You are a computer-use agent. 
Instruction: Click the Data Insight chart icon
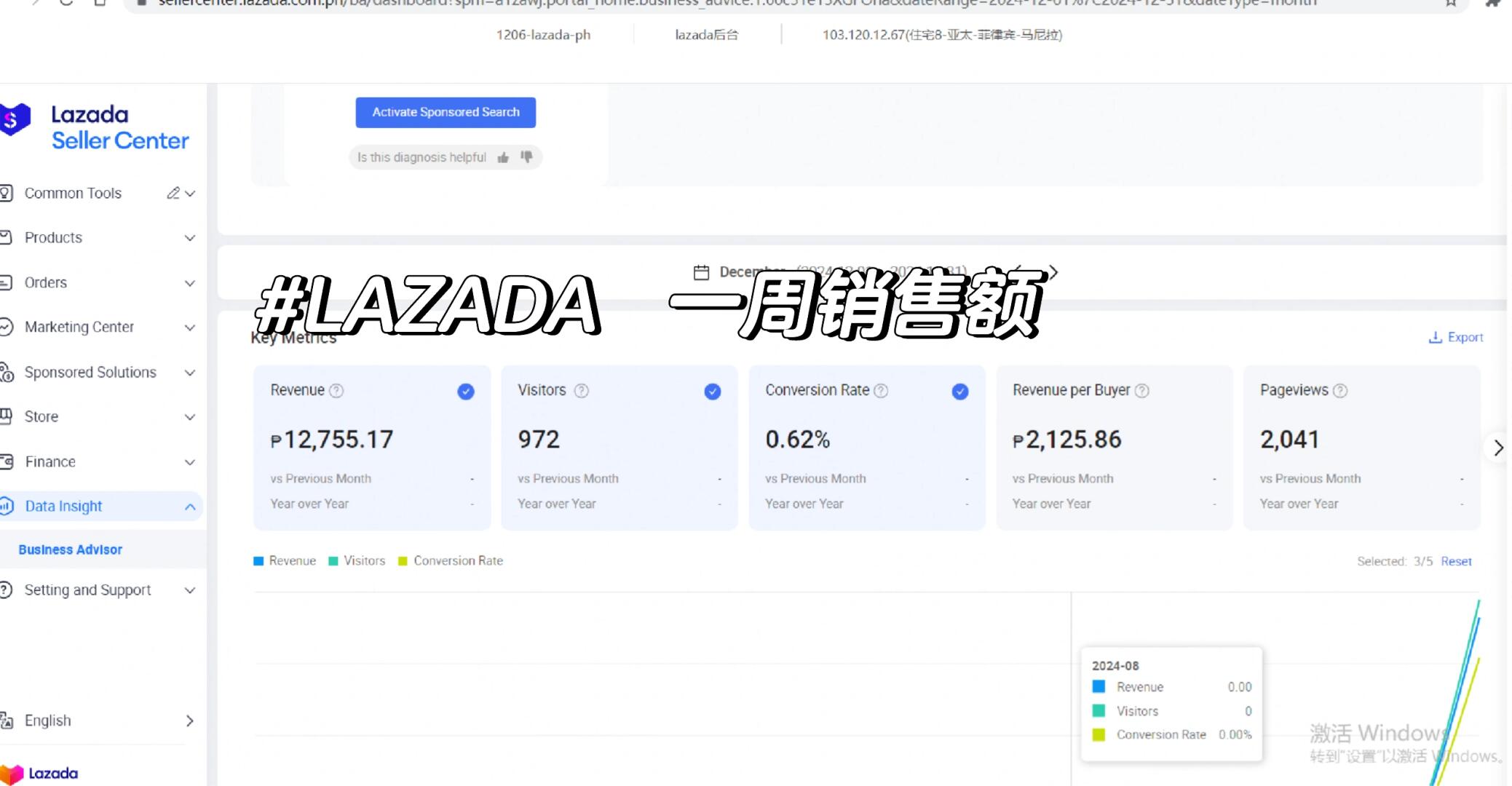point(6,506)
